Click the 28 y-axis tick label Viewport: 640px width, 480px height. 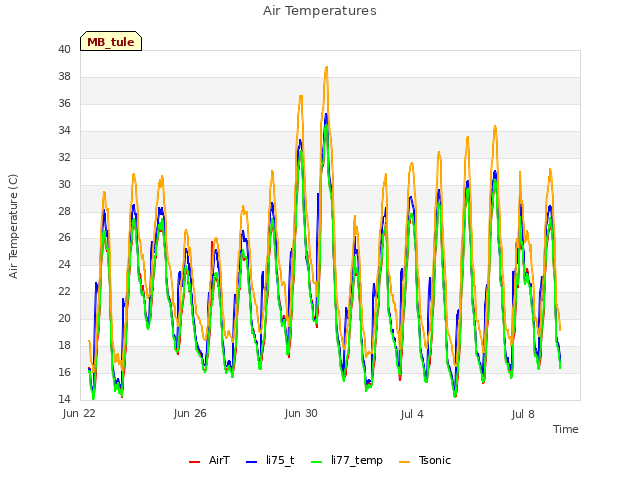(64, 211)
